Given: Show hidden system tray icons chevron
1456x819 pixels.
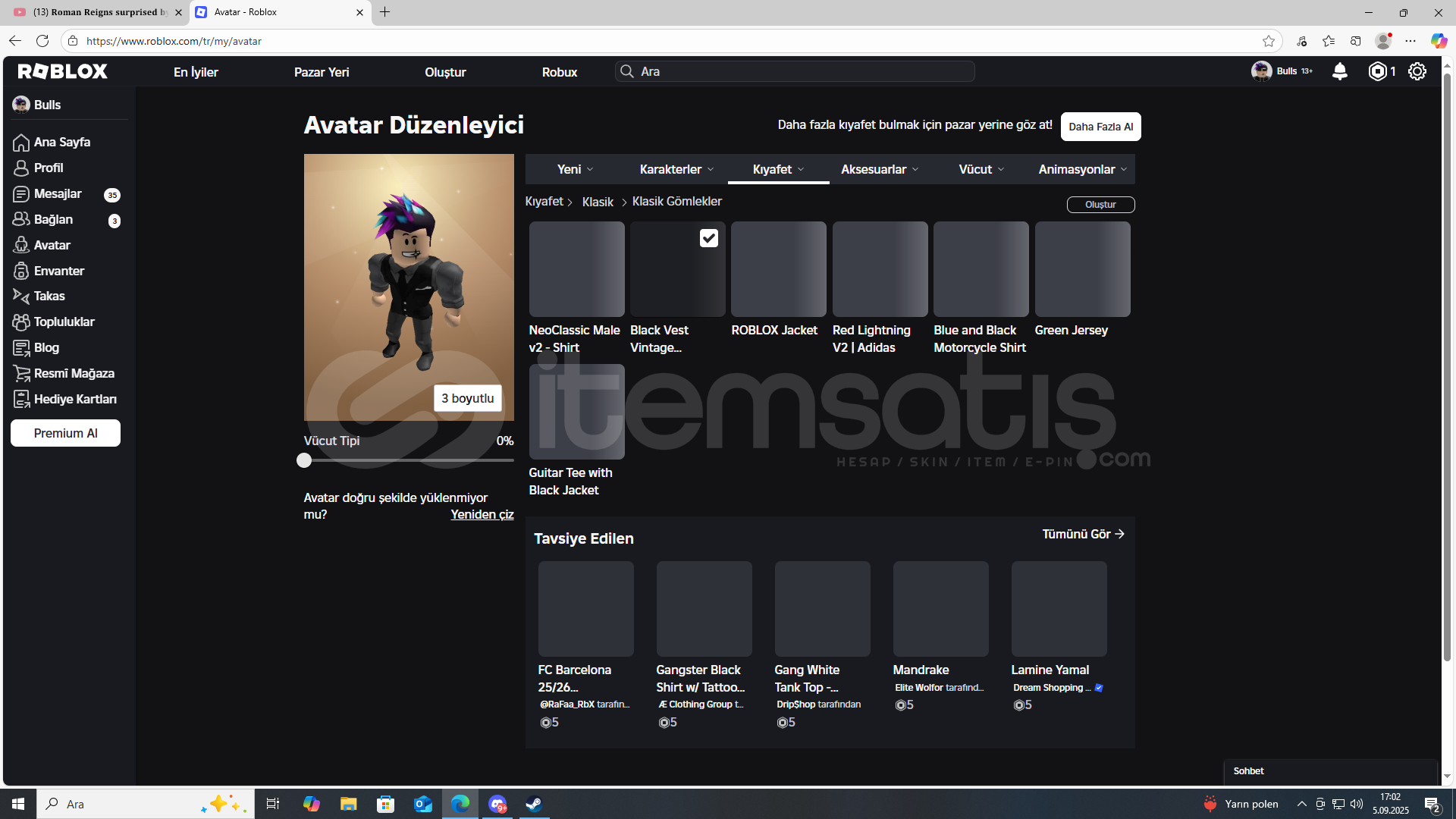Looking at the screenshot, I should tap(1301, 804).
